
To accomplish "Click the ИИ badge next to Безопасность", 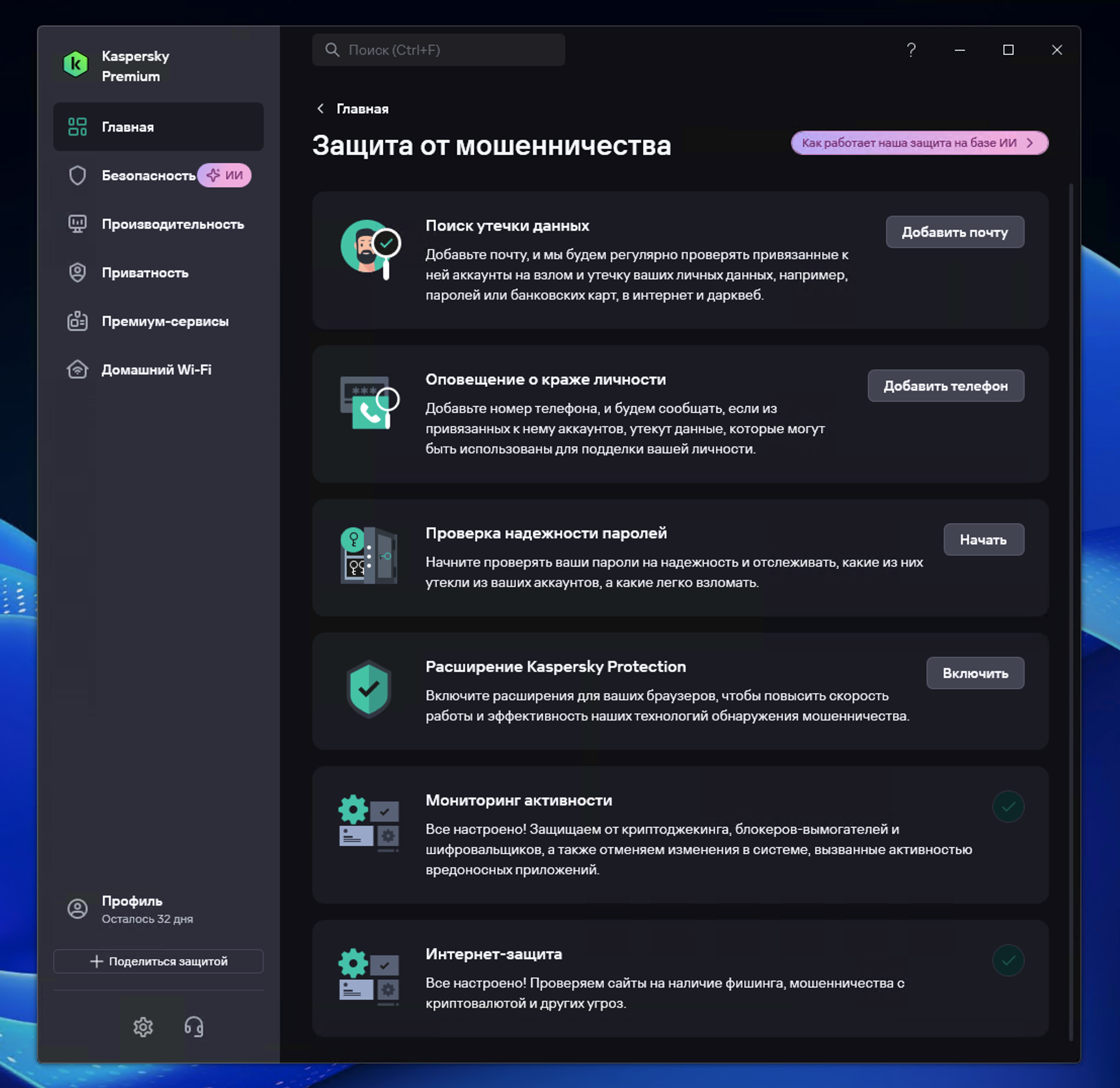I will point(225,176).
